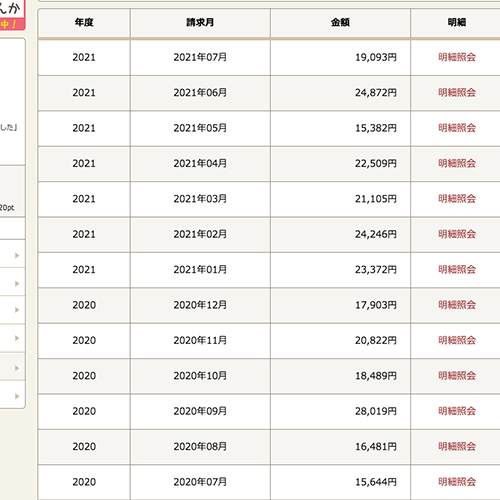Open 明細照会 for 2020年10月

(457, 376)
